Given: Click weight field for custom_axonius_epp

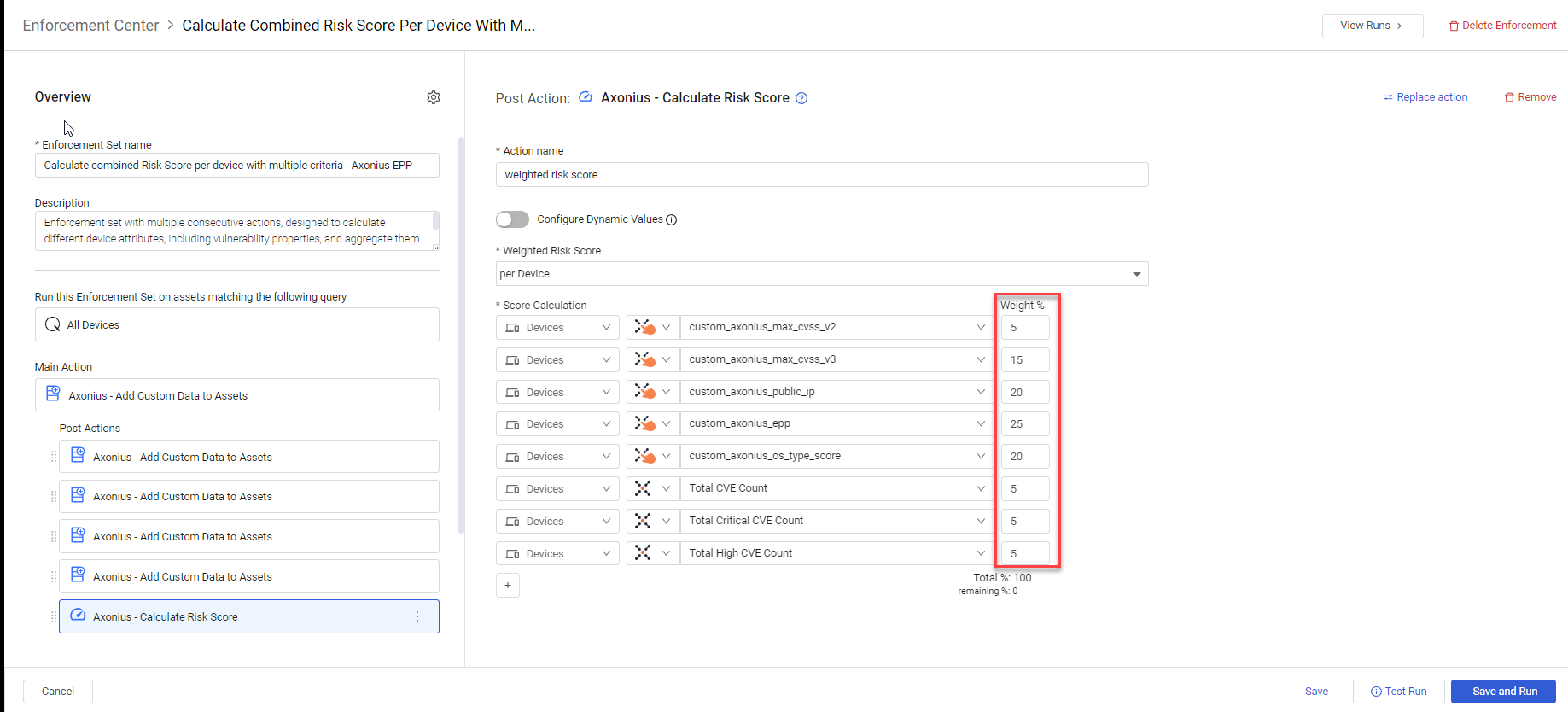Looking at the screenshot, I should click(x=1025, y=423).
